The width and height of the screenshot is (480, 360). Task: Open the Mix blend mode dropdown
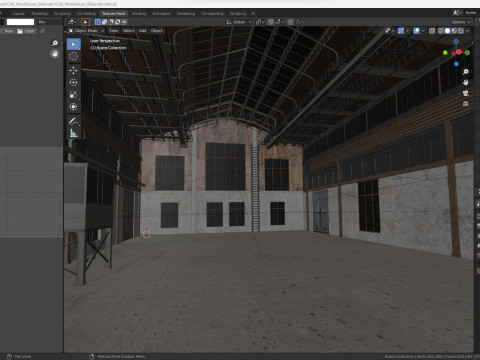(50, 22)
